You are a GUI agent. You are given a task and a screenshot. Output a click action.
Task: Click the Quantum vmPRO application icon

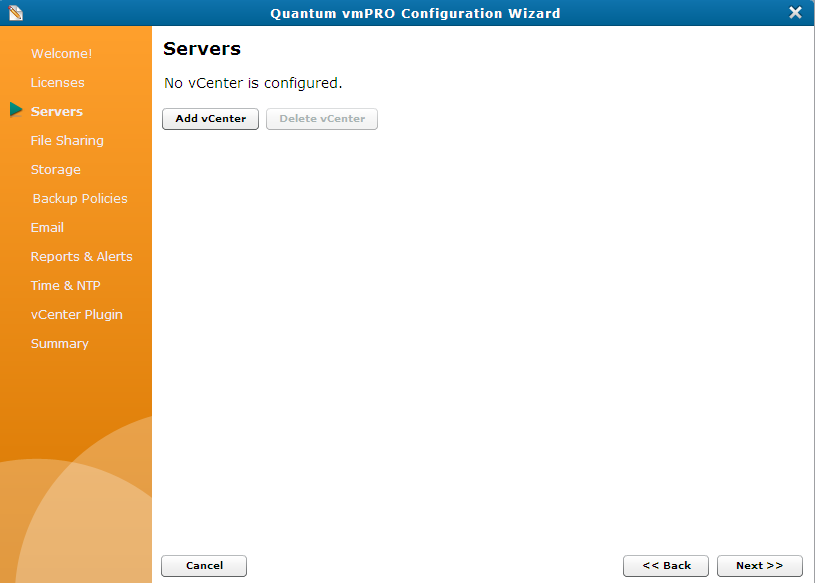coord(16,13)
